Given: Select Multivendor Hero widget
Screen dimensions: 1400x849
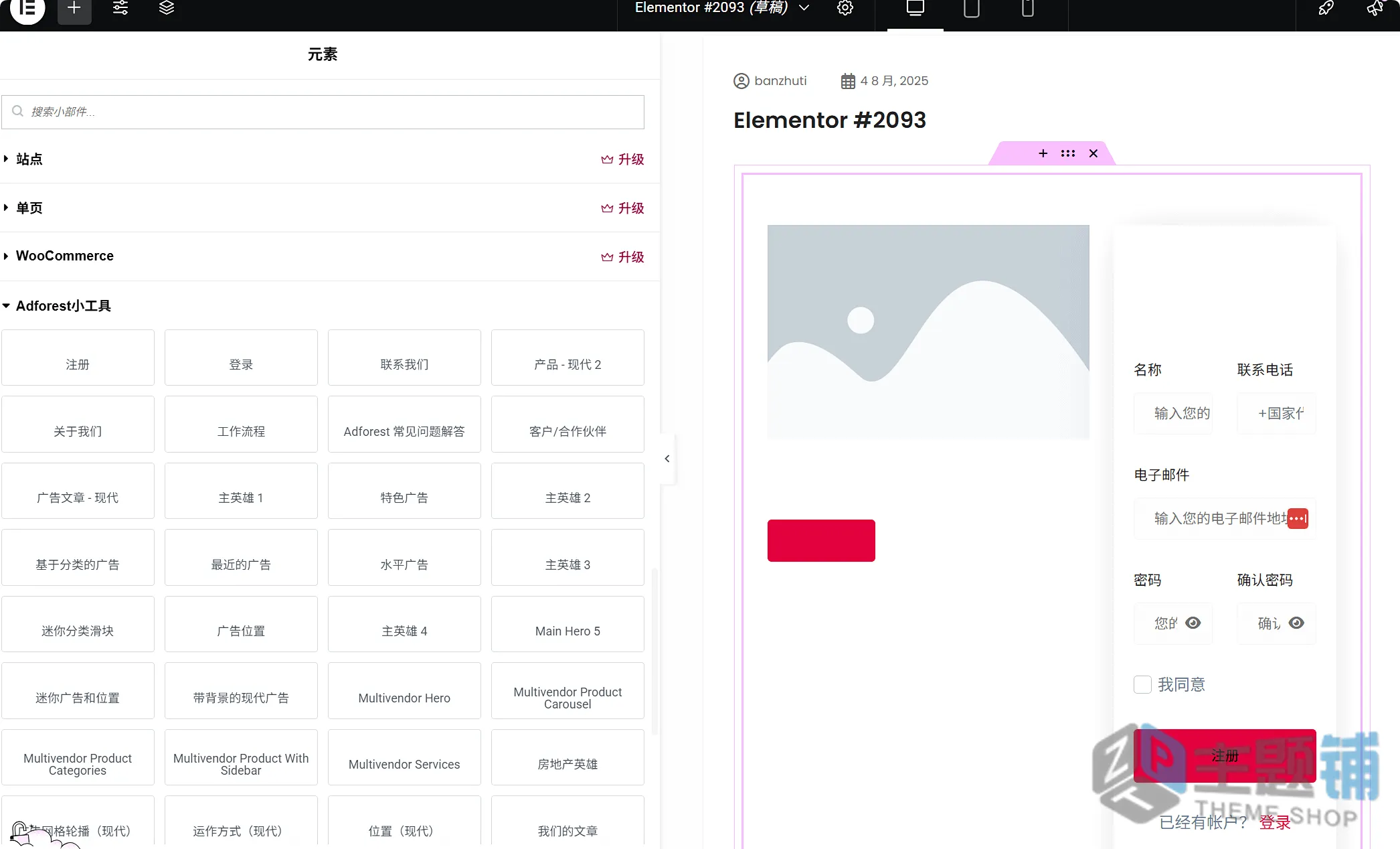Looking at the screenshot, I should tap(404, 691).
